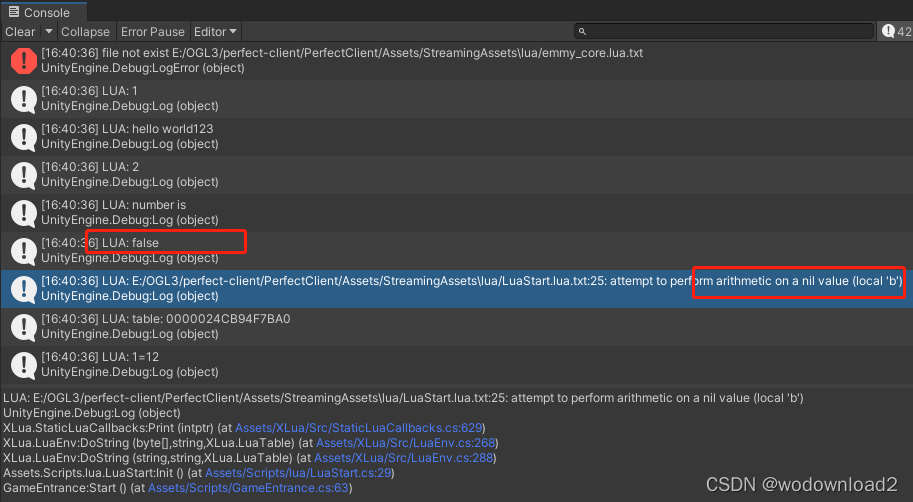Click the Console tab list icon
The height and width of the screenshot is (502, 913).
[x=13, y=12]
